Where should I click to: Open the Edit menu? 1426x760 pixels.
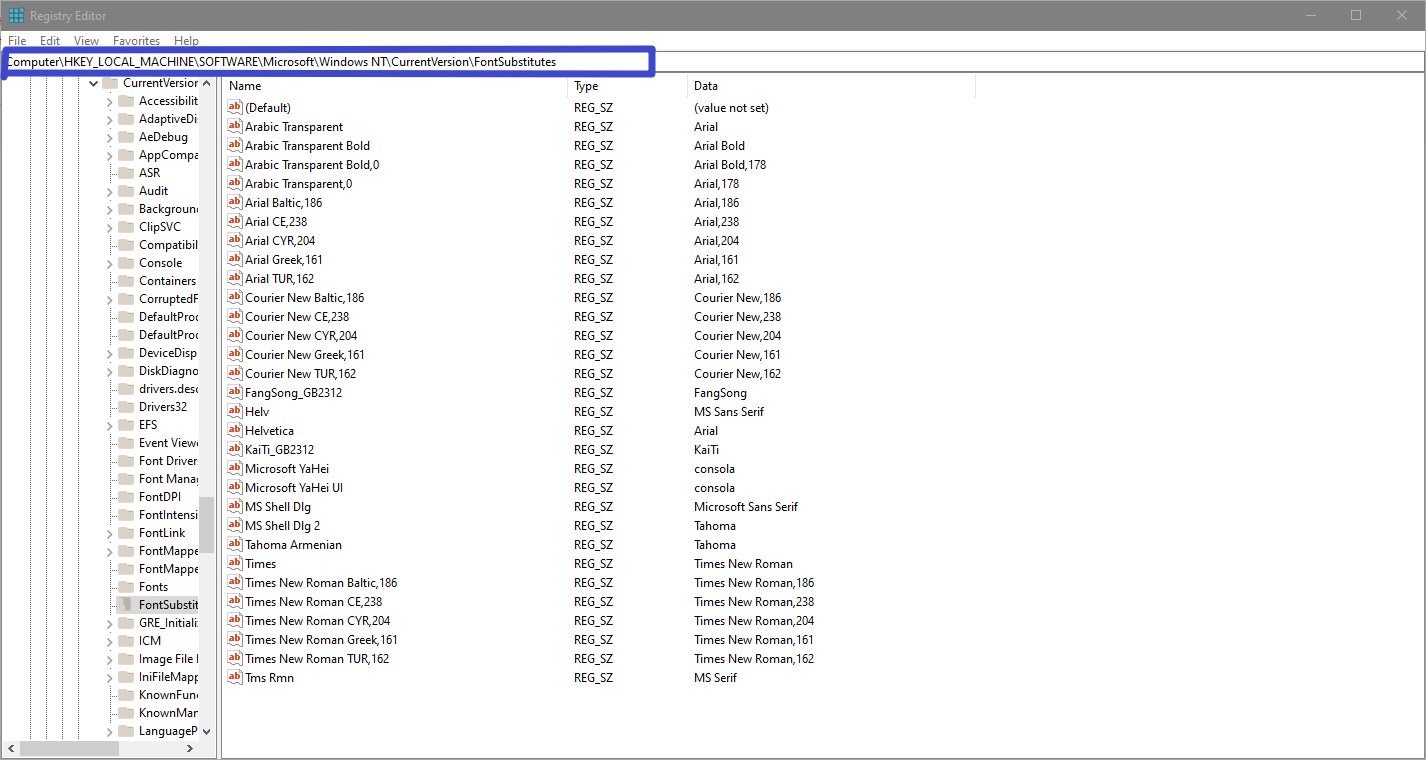50,41
